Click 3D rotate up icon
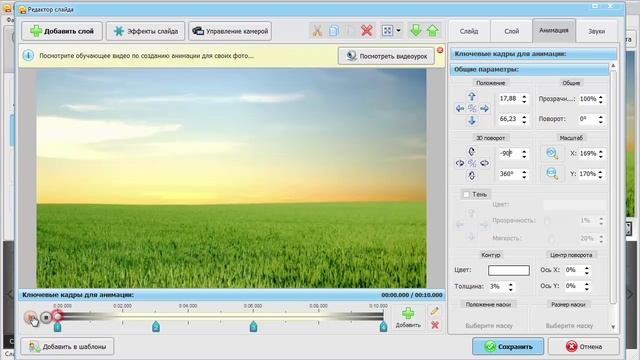This screenshot has width=640, height=360. pos(472,152)
